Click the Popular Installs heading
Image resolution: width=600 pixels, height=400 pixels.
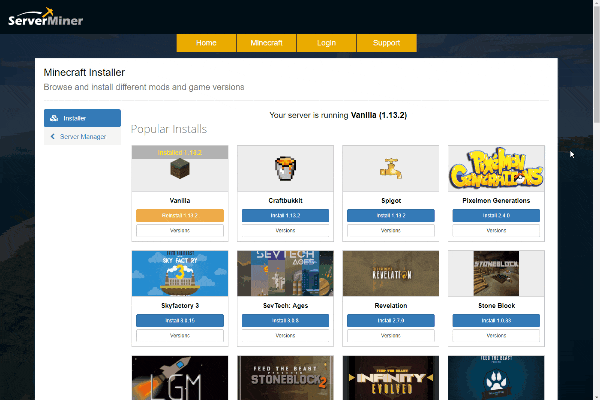169,129
